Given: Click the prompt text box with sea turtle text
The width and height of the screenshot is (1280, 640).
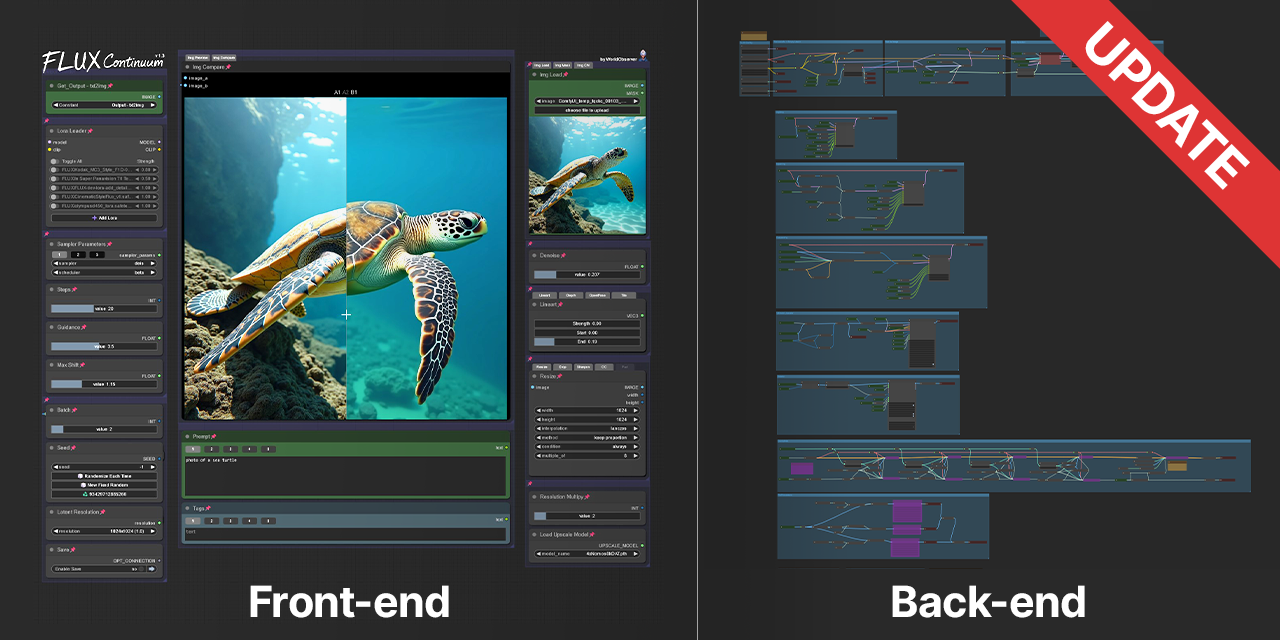Looking at the screenshot, I should coord(345,475).
